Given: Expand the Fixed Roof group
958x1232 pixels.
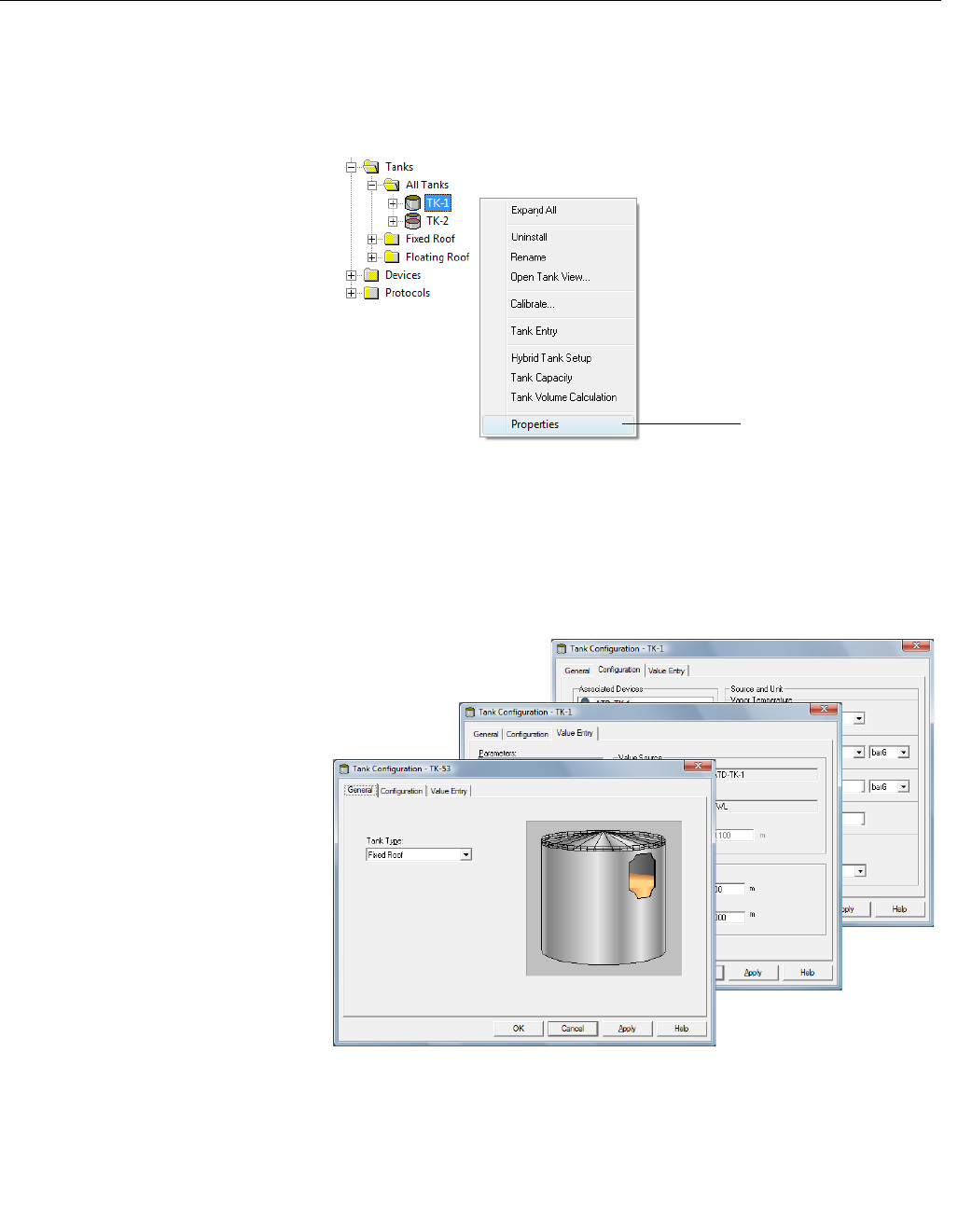Looking at the screenshot, I should 372,240.
